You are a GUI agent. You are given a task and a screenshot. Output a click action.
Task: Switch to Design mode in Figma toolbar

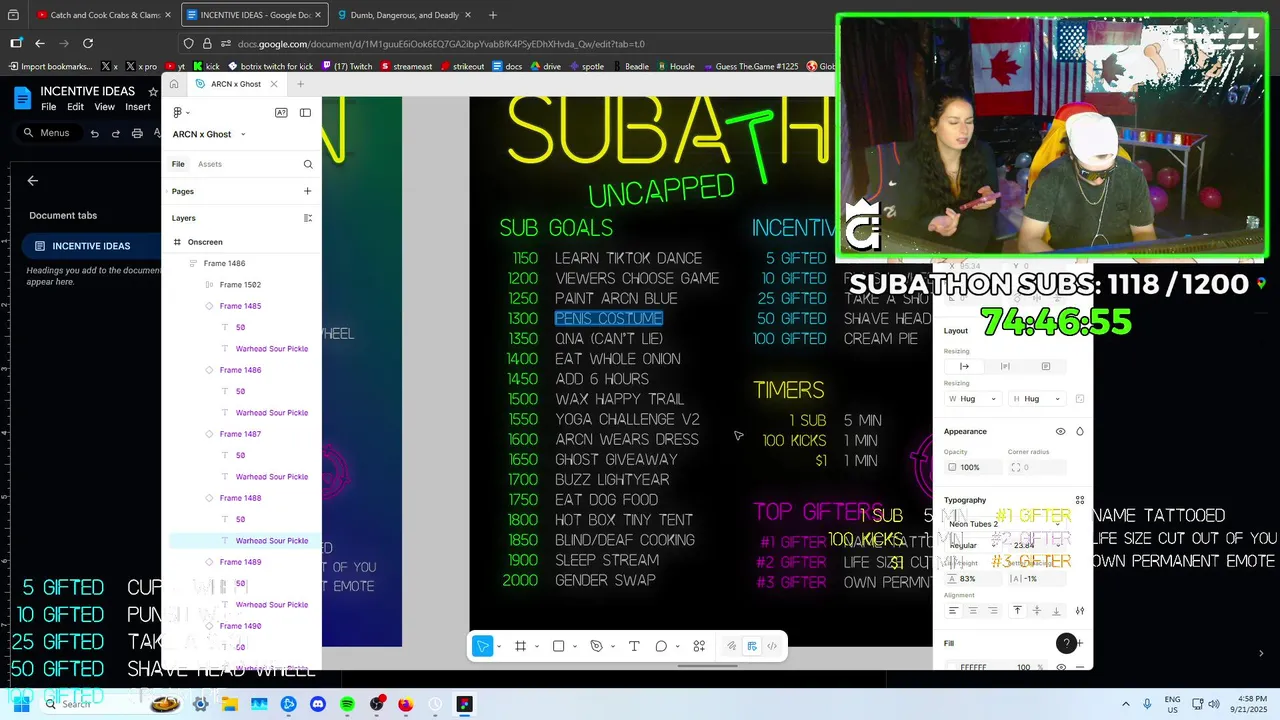click(752, 646)
